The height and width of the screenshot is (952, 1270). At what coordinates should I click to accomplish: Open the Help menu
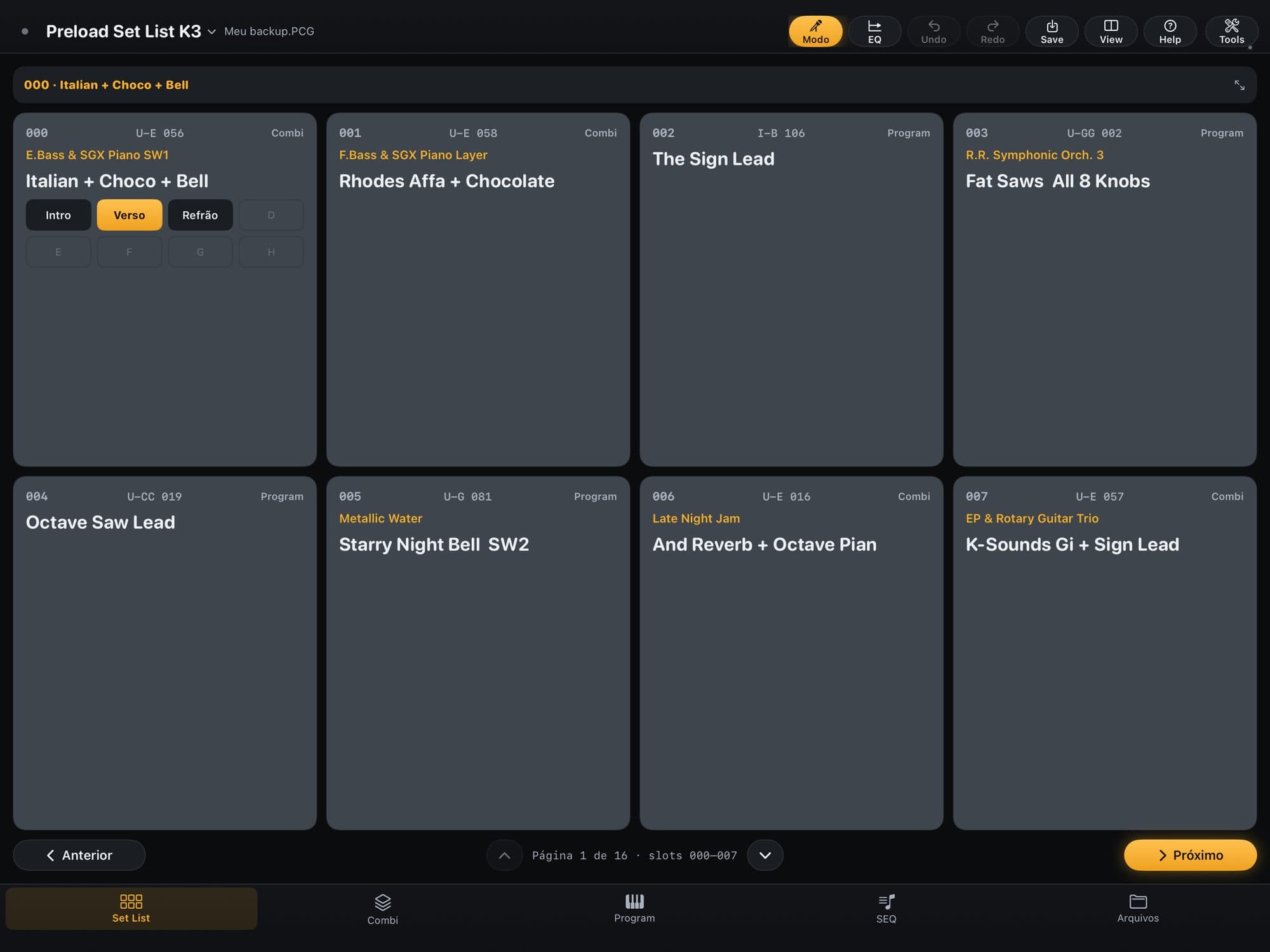pyautogui.click(x=1170, y=31)
